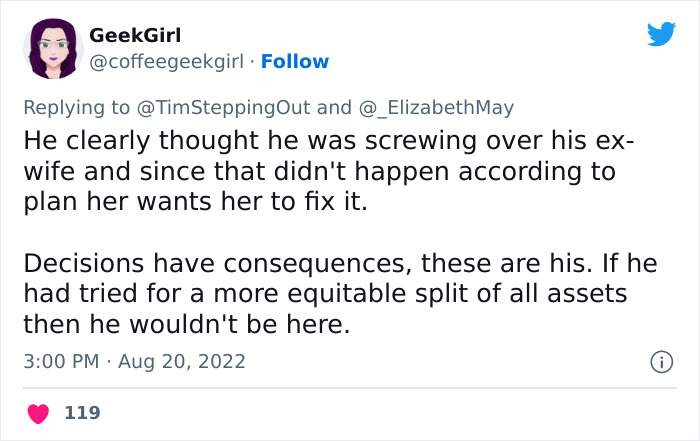Click the 119 likes count
The height and width of the screenshot is (441, 700).
pyautogui.click(x=82, y=412)
